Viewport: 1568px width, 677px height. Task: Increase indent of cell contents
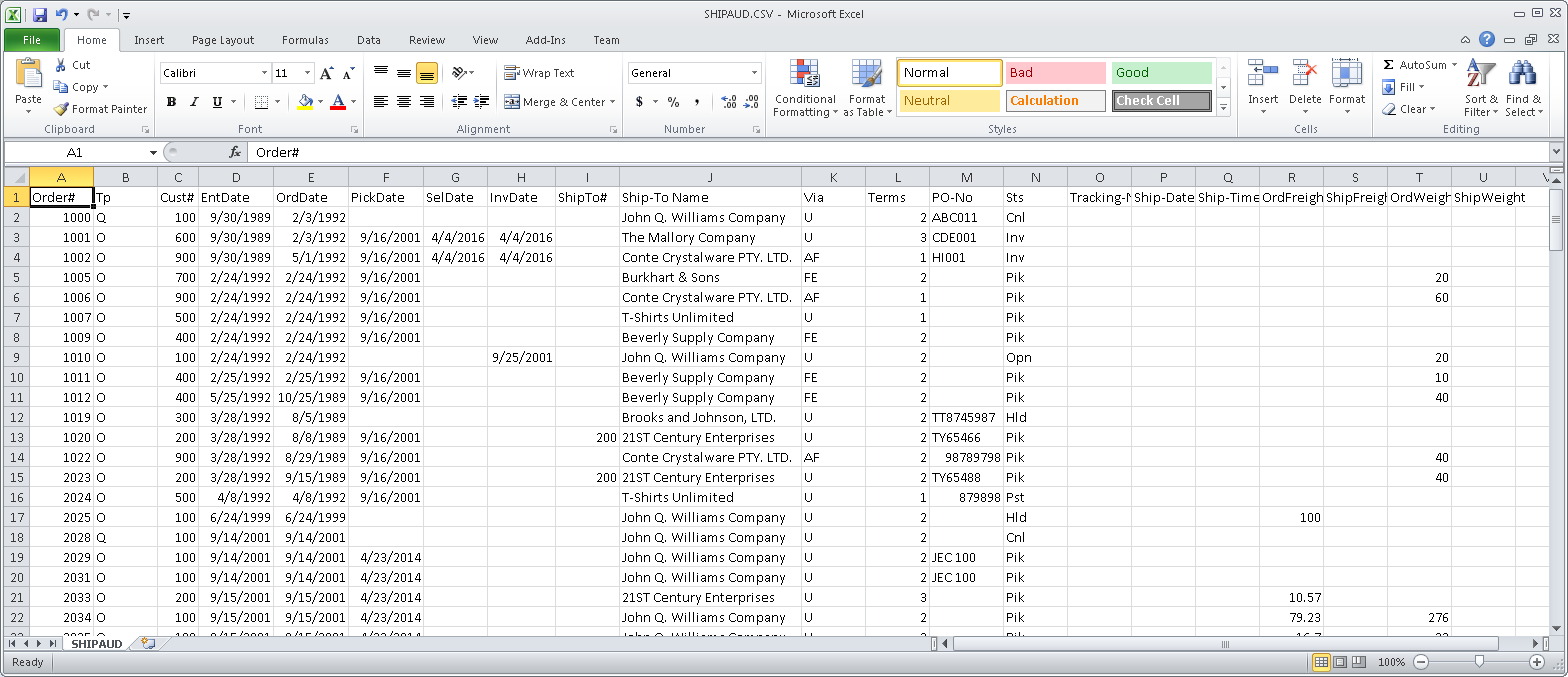click(481, 102)
